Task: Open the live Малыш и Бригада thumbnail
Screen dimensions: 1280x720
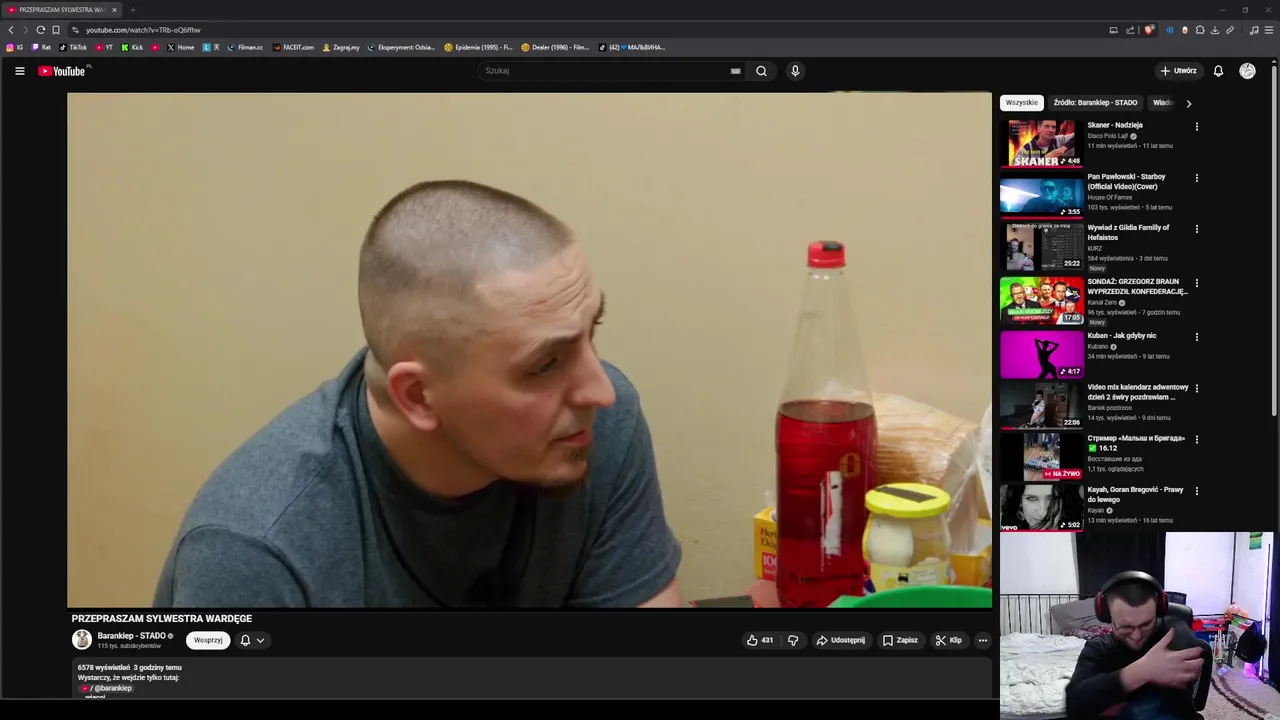Action: [x=1041, y=456]
